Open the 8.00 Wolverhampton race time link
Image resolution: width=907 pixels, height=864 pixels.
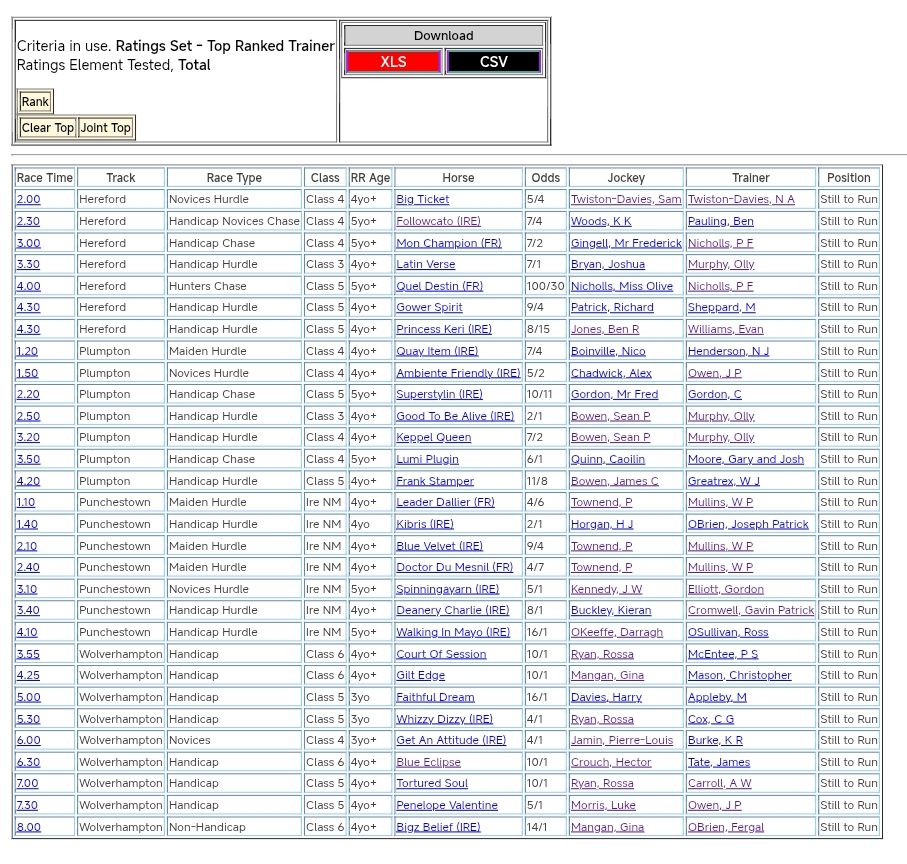(x=28, y=827)
